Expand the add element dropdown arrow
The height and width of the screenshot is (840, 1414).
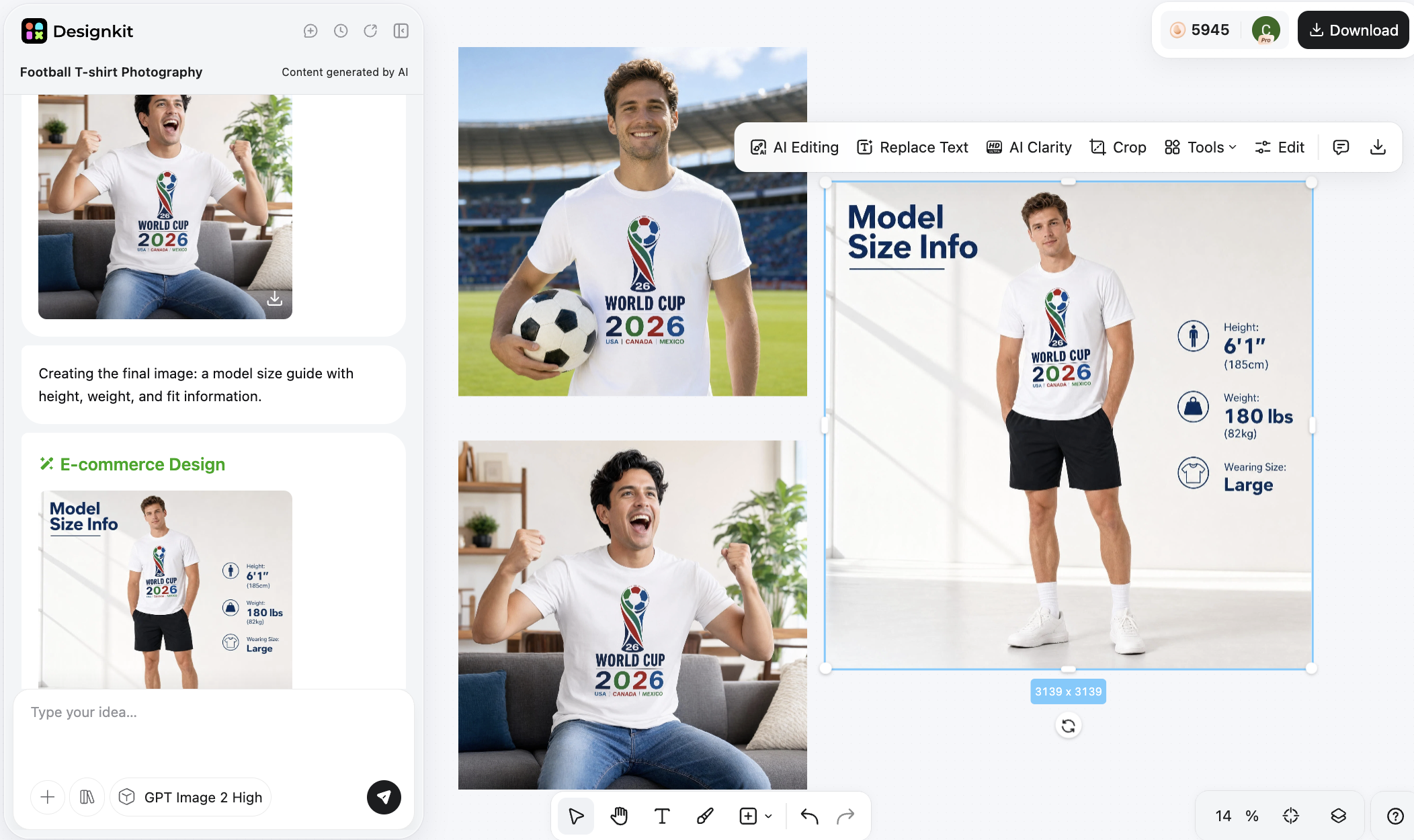pos(768,816)
